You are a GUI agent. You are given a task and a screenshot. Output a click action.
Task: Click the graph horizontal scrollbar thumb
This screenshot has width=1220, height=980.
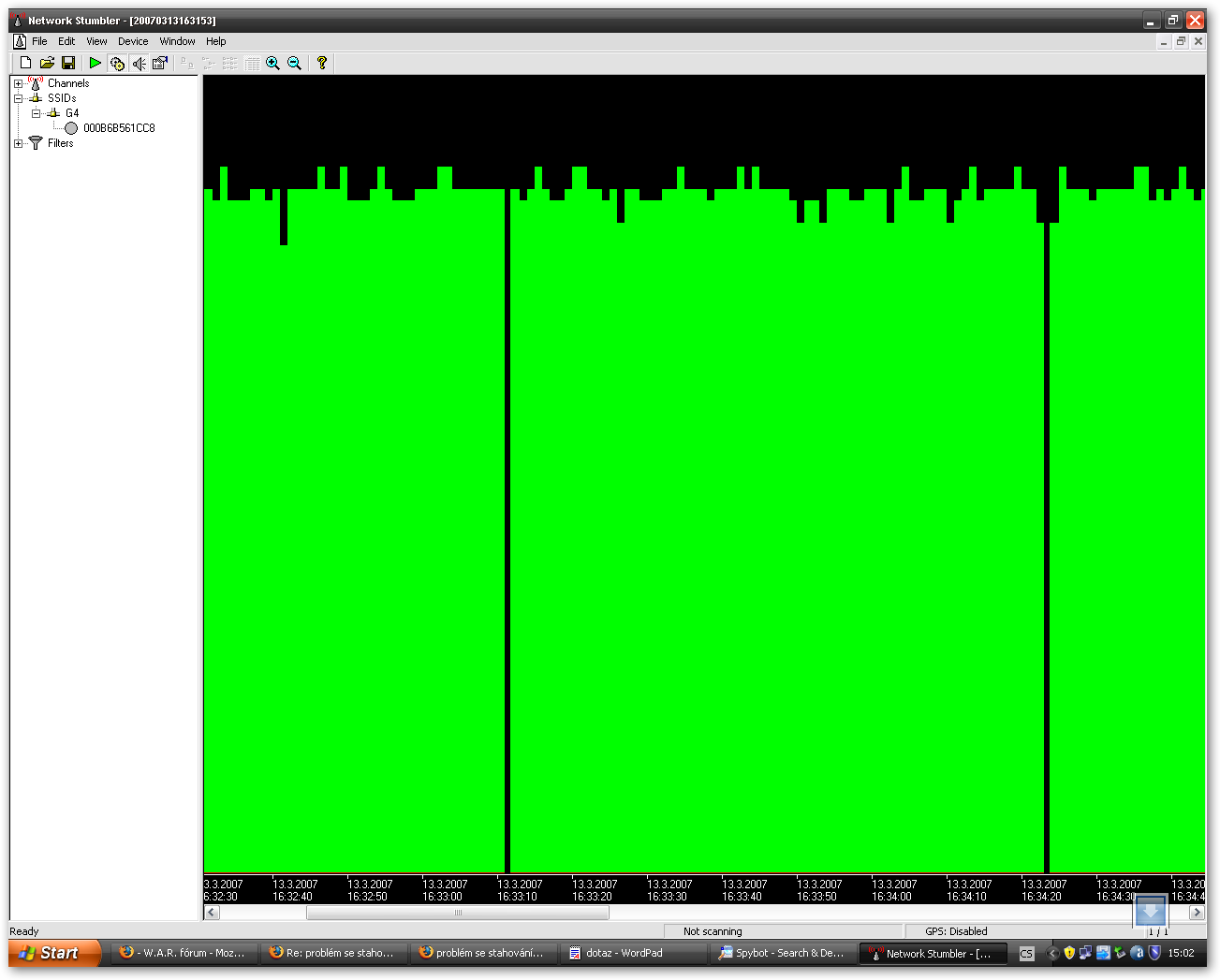pyautogui.click(x=457, y=913)
